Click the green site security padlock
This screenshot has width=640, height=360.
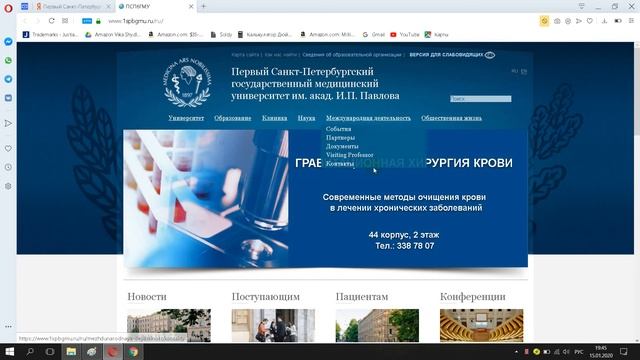[x=98, y=21]
